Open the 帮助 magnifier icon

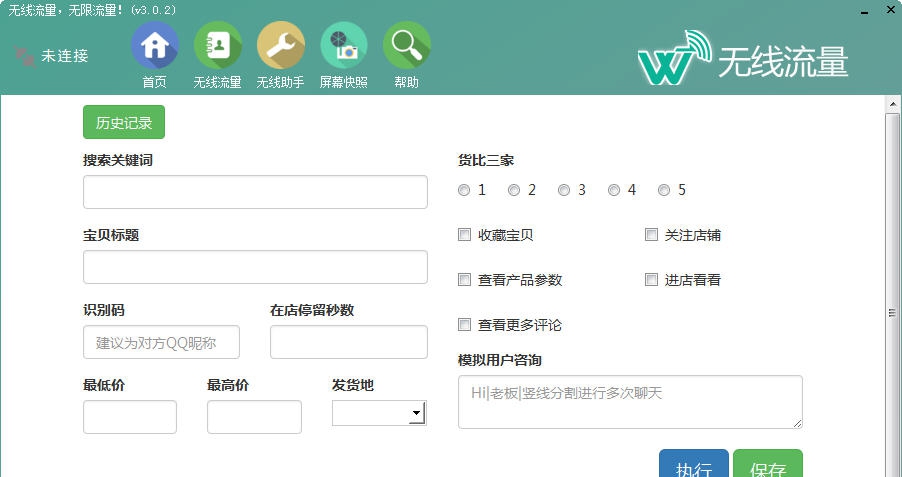click(x=407, y=46)
